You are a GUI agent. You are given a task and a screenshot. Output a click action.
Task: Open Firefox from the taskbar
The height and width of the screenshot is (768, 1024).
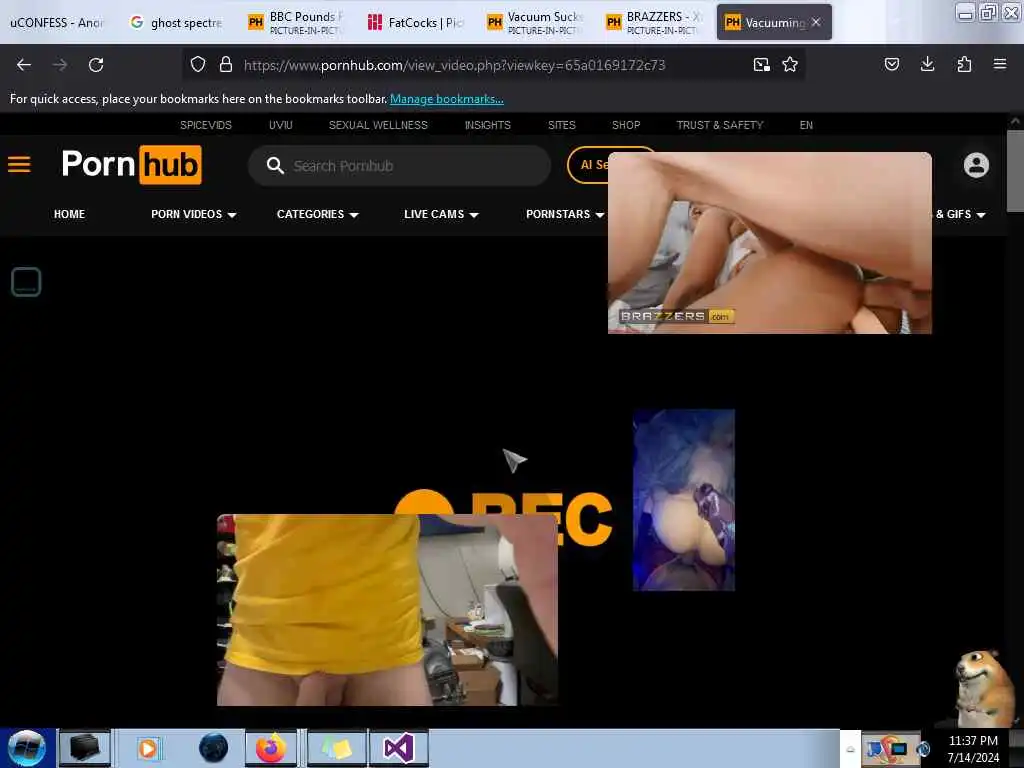[x=270, y=748]
